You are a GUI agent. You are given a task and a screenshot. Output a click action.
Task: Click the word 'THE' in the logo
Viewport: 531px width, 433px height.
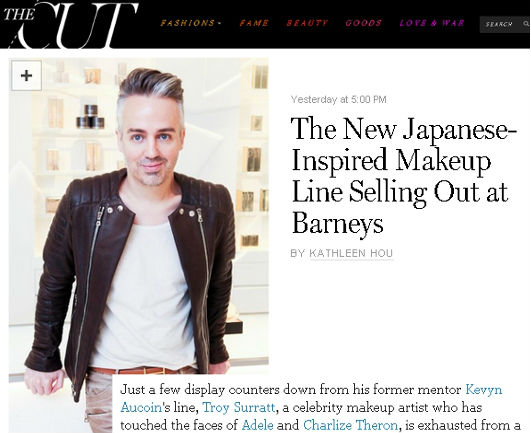[19, 14]
